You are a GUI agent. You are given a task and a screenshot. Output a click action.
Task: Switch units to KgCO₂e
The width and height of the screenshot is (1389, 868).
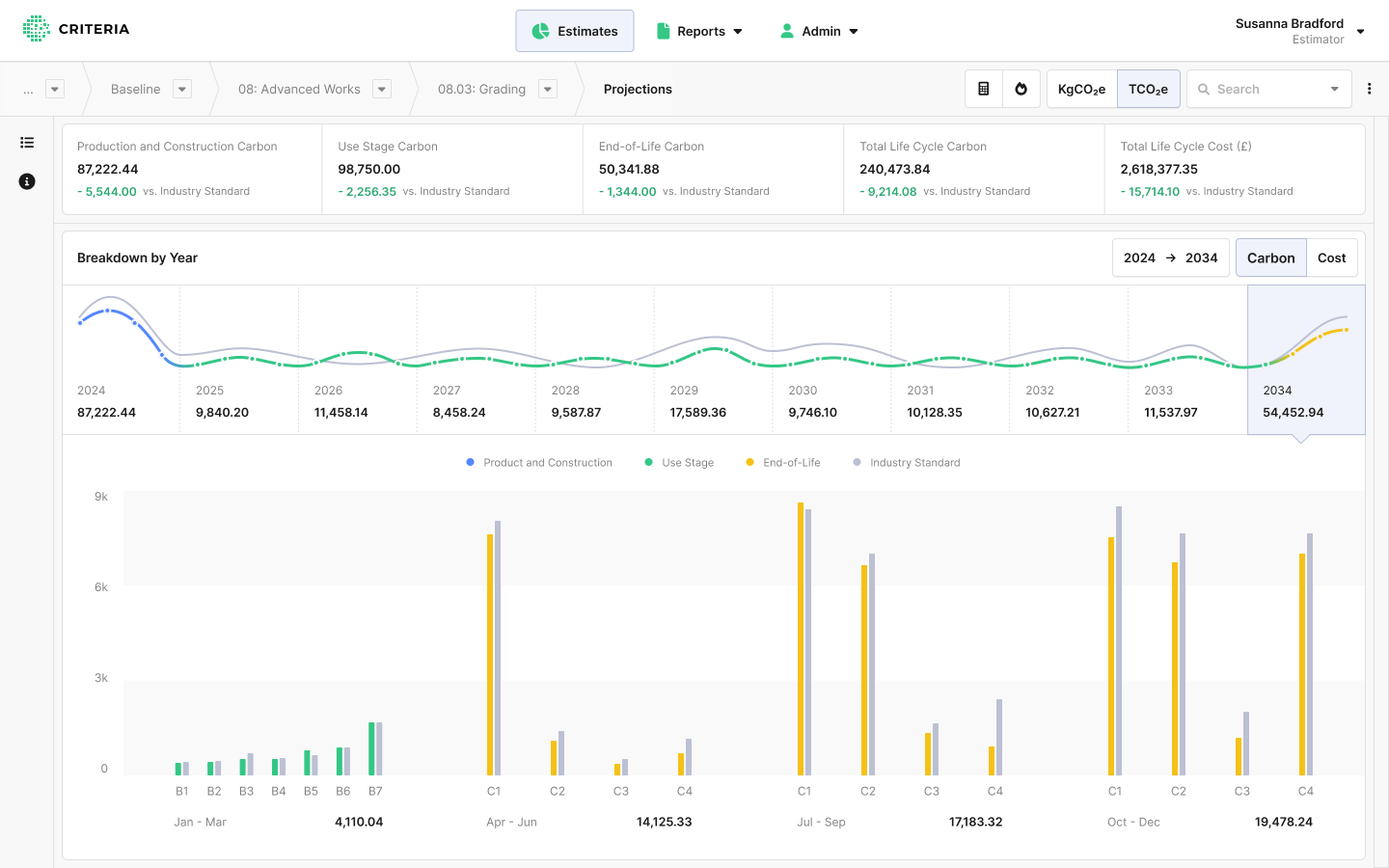(1081, 89)
